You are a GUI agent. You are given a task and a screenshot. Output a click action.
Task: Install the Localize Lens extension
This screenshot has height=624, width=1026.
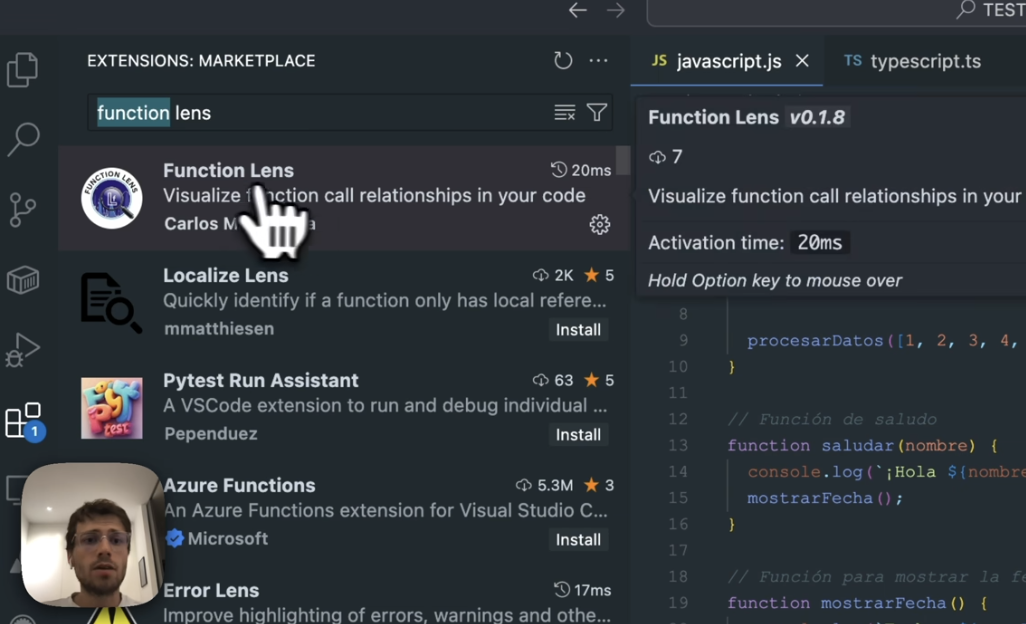pyautogui.click(x=578, y=330)
